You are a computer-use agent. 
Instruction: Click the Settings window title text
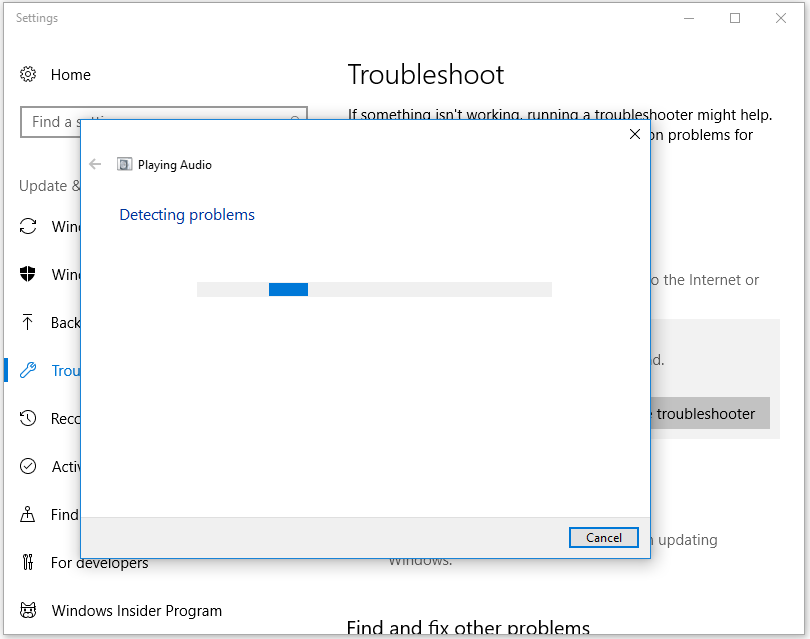pos(37,18)
